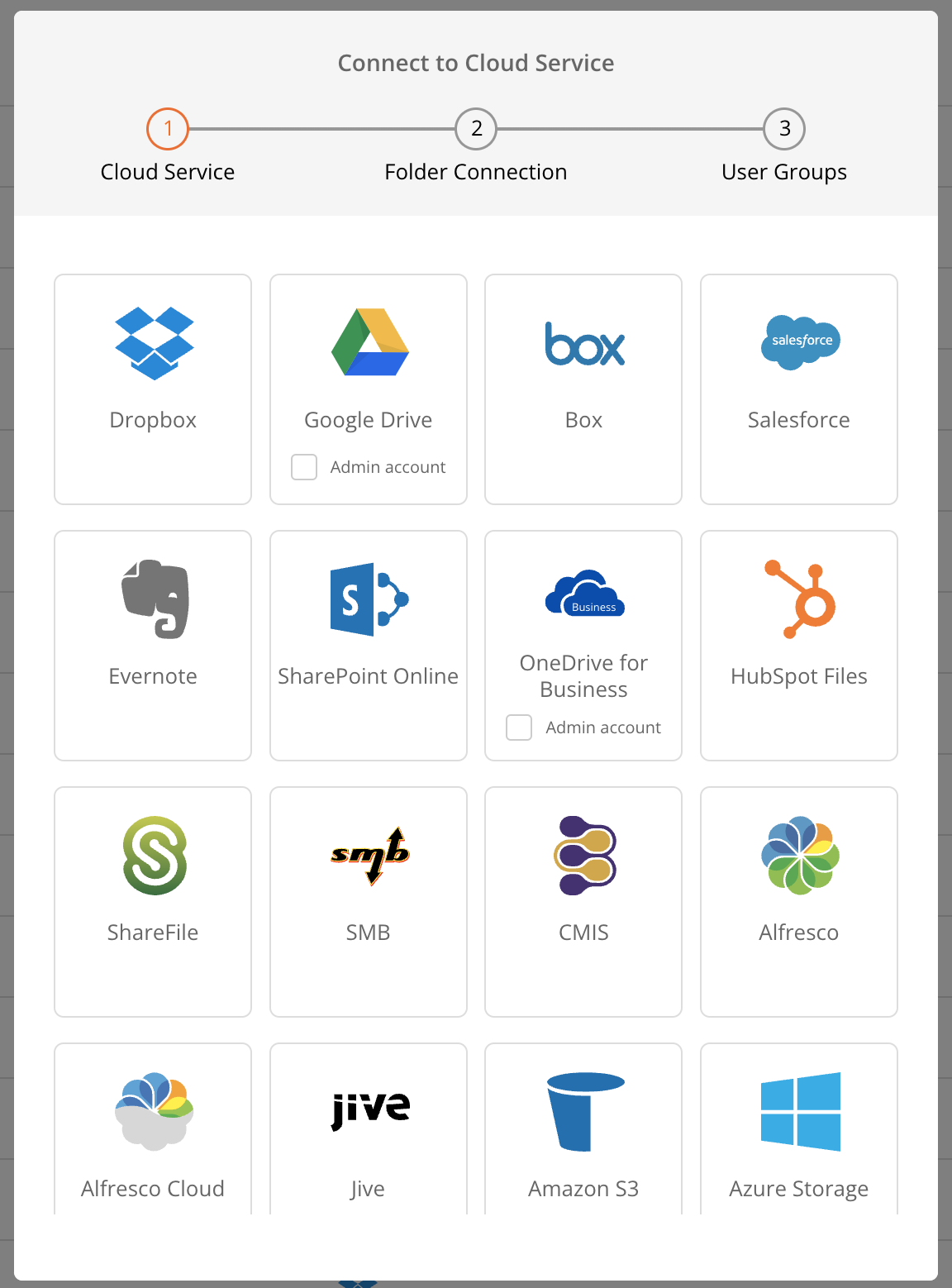Click the Salesforce name label
Screen dimensions: 952x1288
point(799,420)
